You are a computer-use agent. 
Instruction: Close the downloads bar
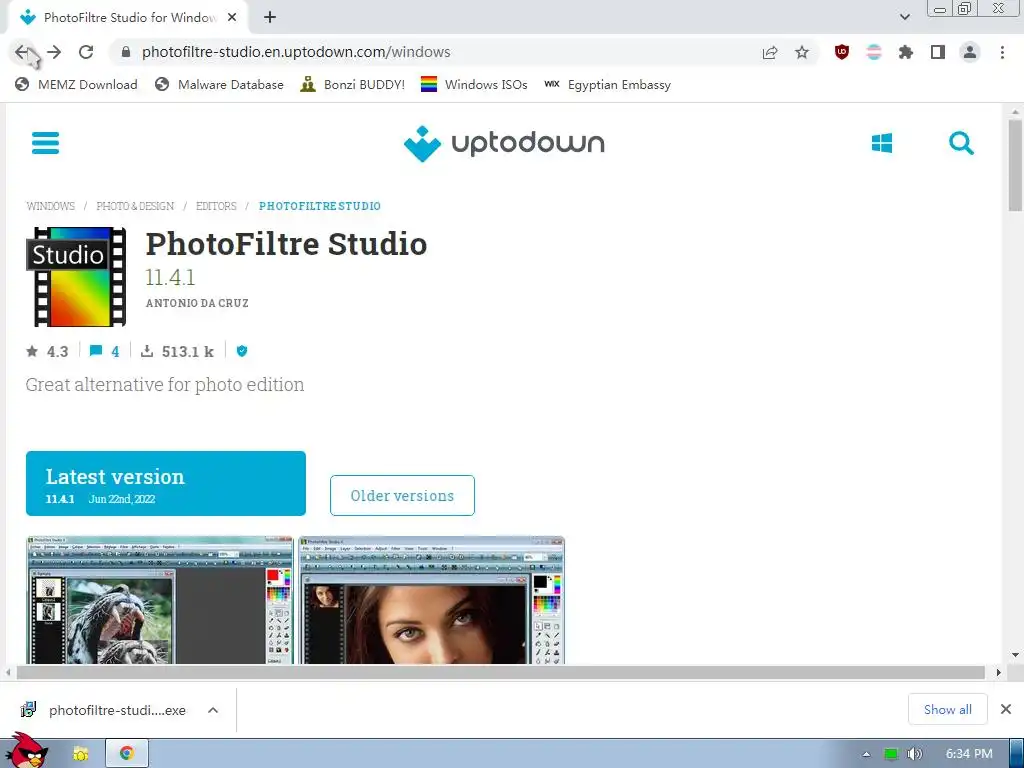coord(1006,709)
